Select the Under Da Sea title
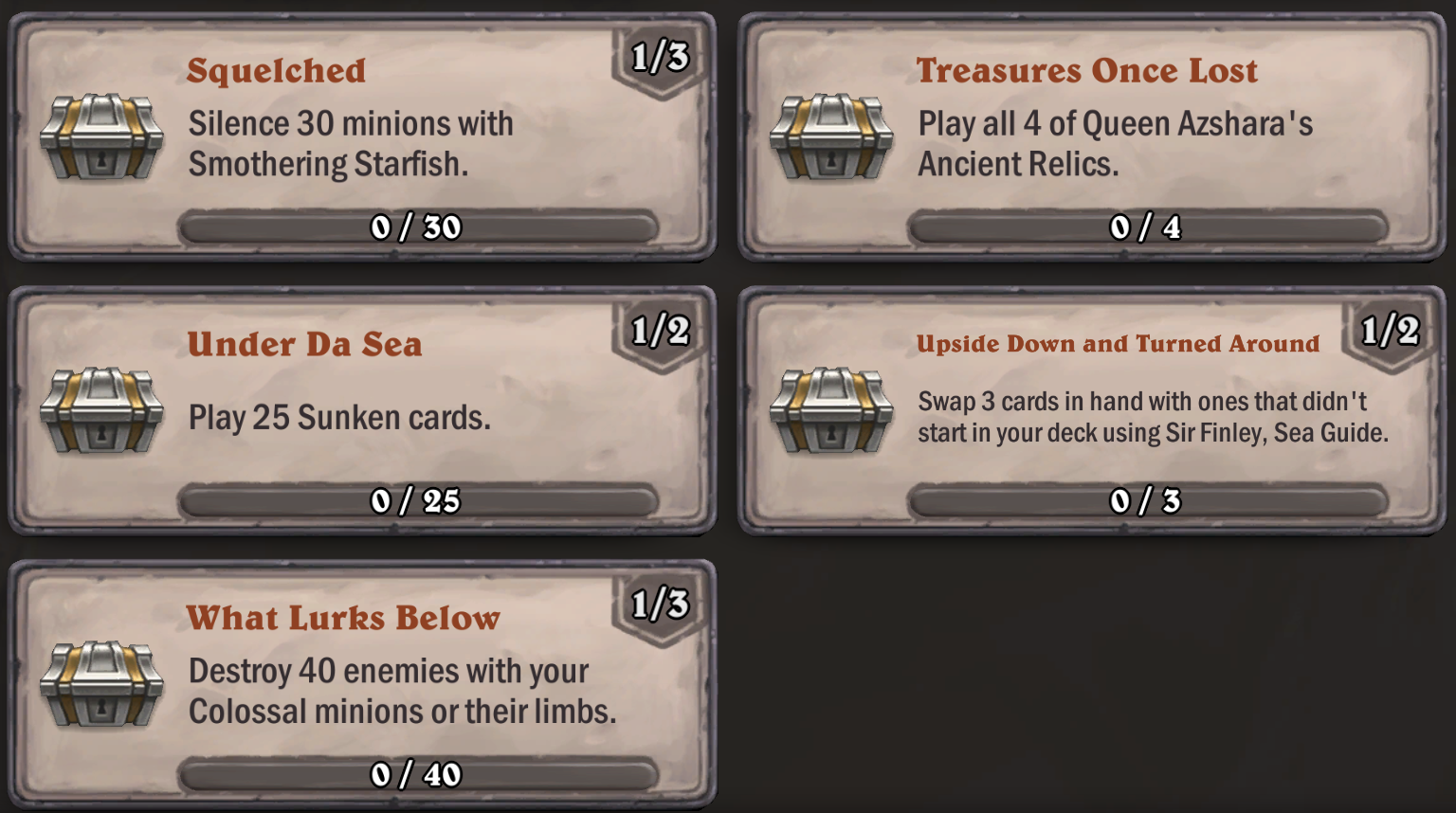The image size is (1456, 813). [304, 345]
